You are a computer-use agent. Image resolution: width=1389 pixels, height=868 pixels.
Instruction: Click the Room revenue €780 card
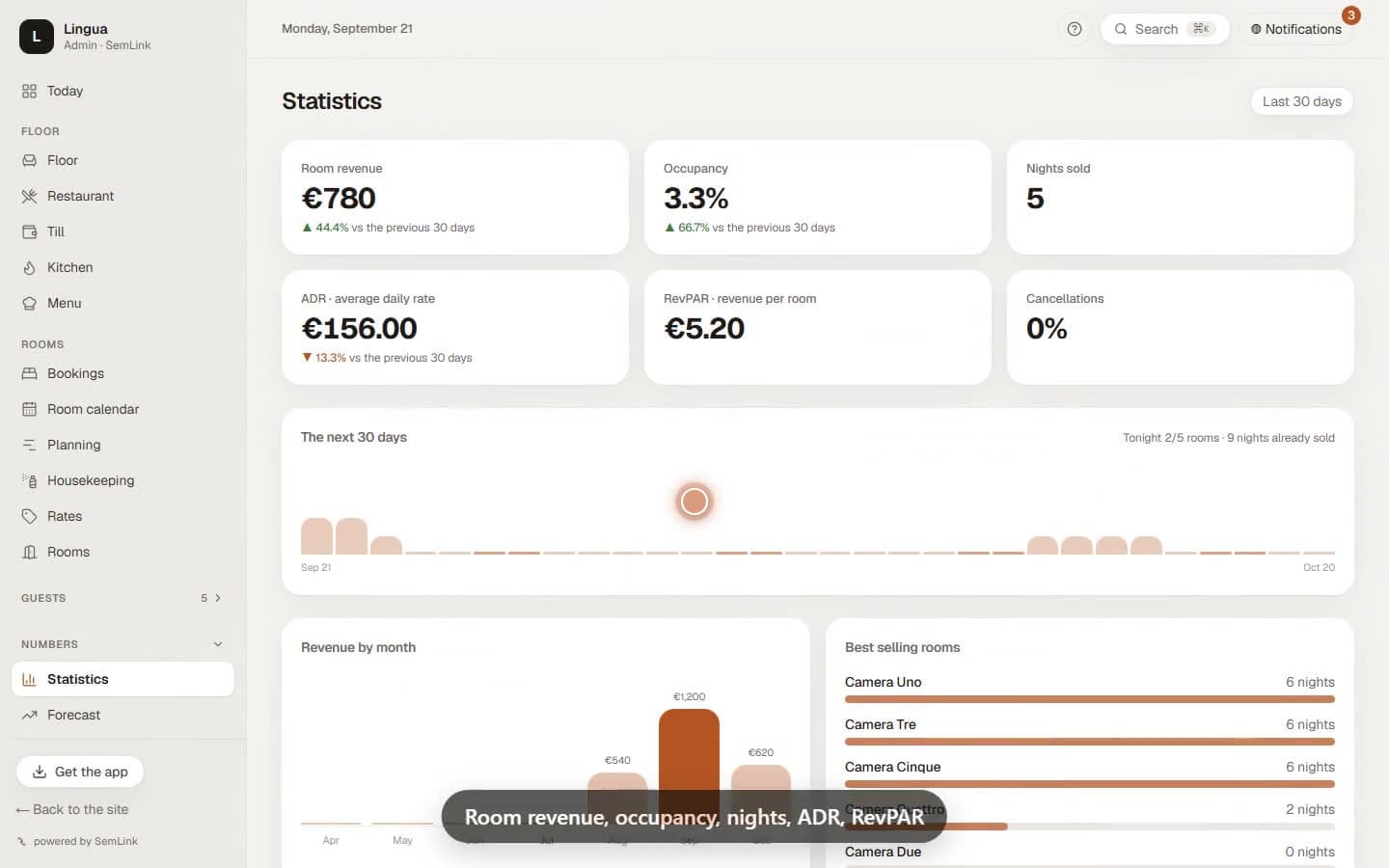tap(455, 198)
